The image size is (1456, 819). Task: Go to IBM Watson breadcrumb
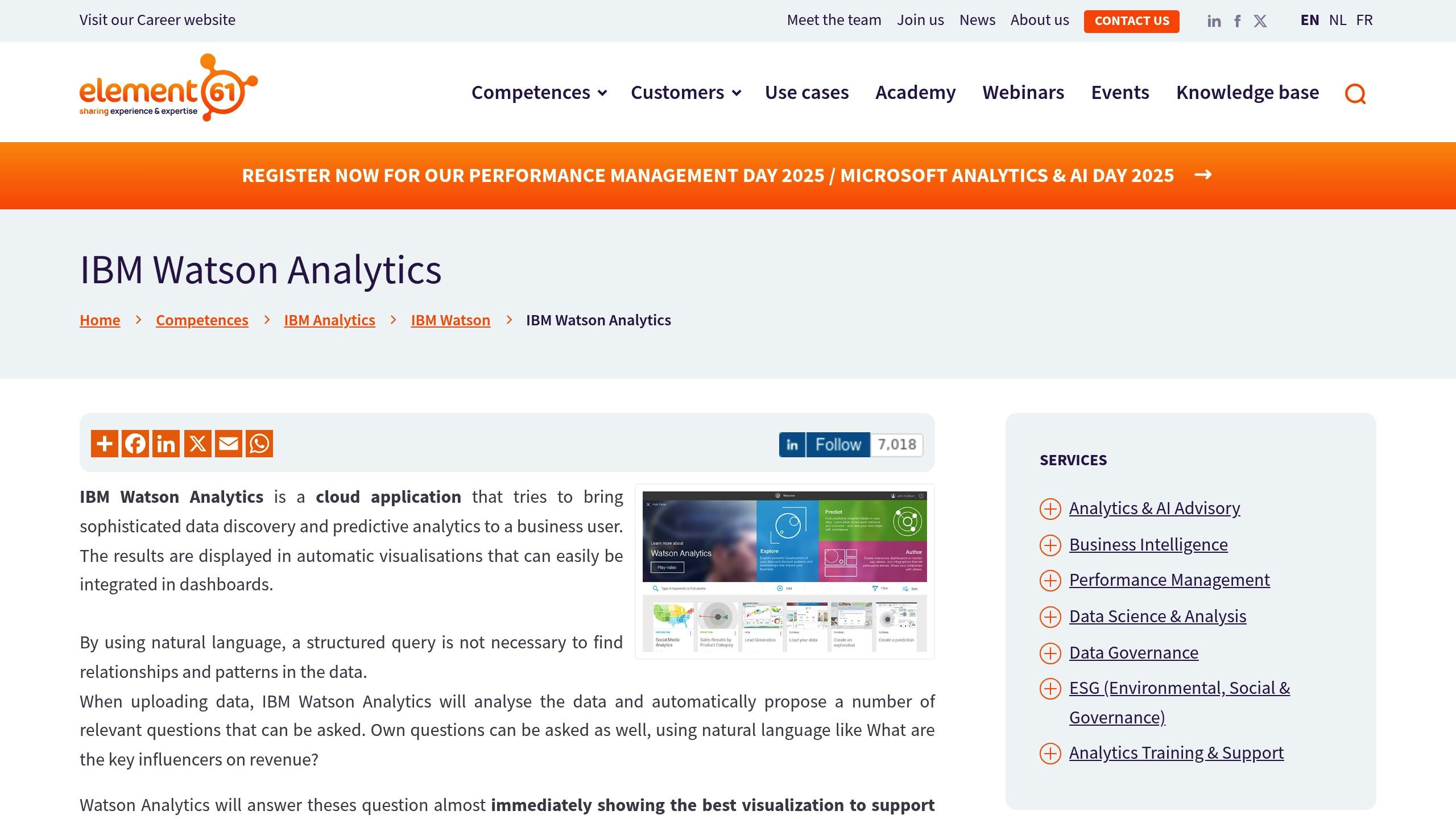point(450,320)
